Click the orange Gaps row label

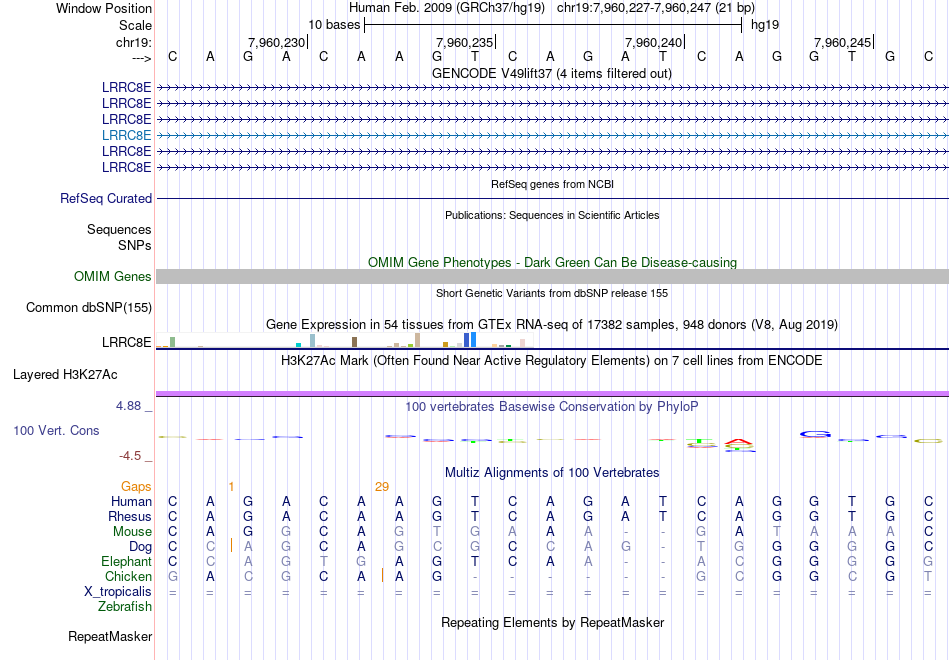(136, 487)
